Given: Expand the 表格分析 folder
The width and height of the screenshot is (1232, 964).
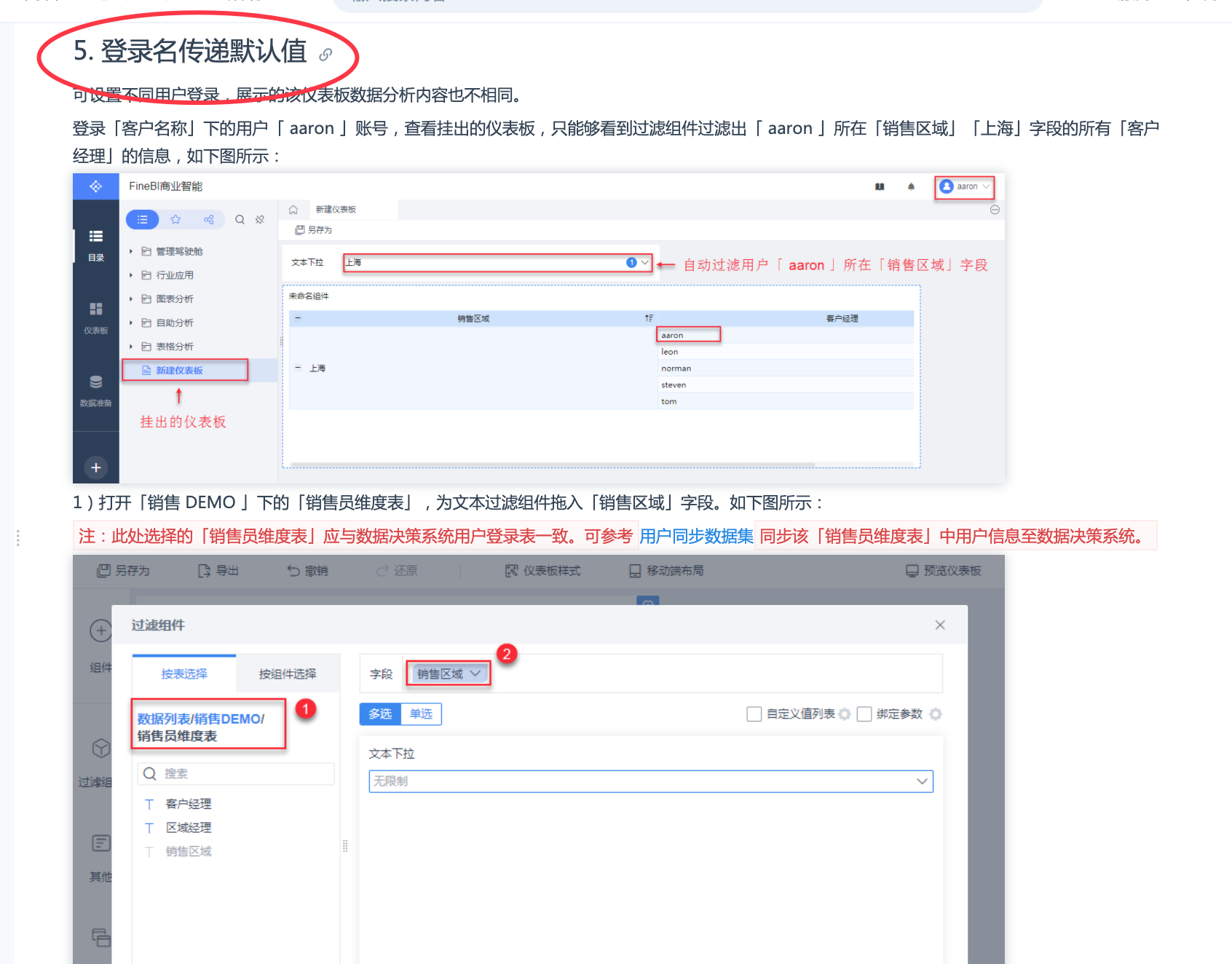Looking at the screenshot, I should pyautogui.click(x=131, y=347).
